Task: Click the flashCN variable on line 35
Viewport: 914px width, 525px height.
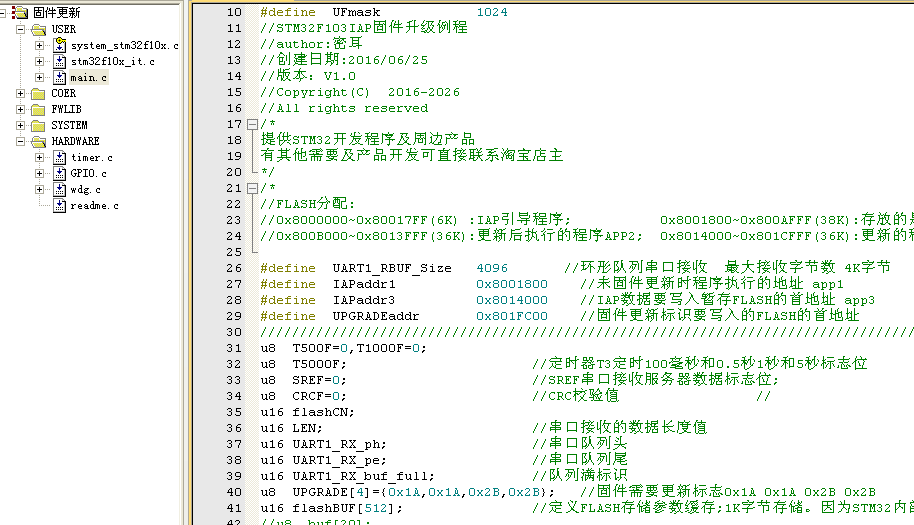Action: click(x=321, y=413)
